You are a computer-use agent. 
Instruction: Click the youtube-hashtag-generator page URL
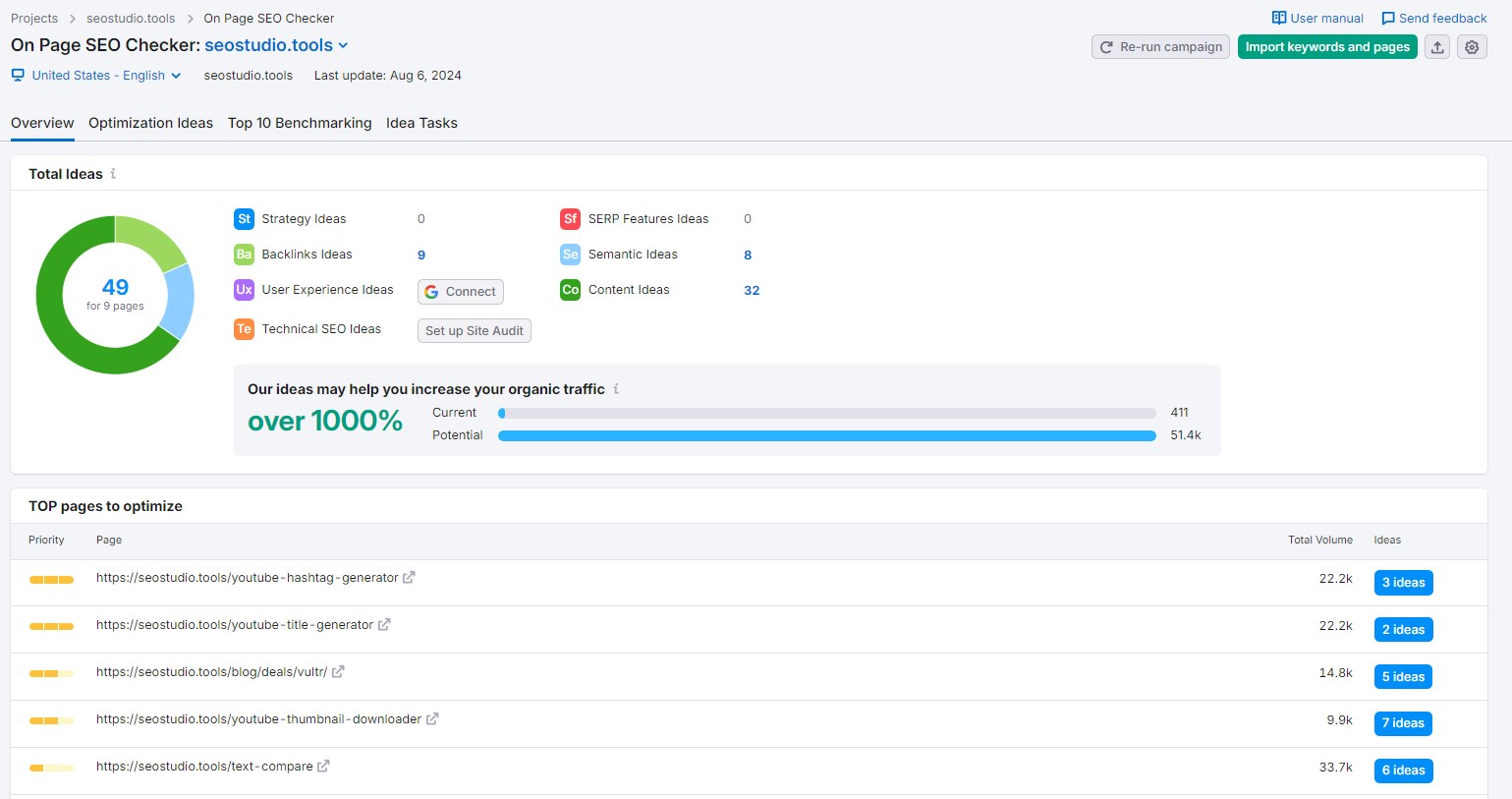[x=247, y=578]
